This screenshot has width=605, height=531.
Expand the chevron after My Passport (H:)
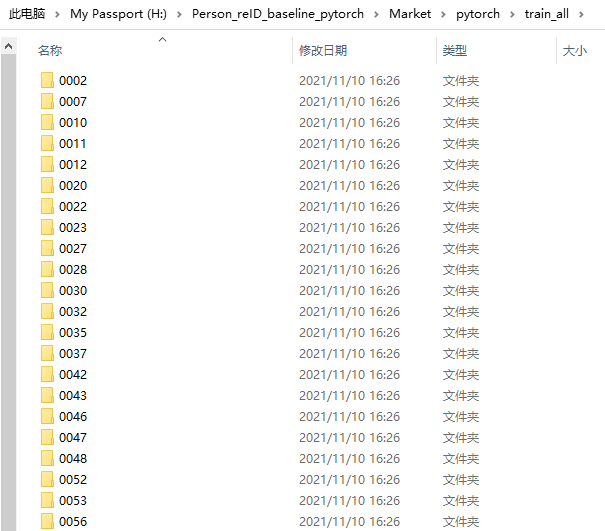tap(179, 15)
